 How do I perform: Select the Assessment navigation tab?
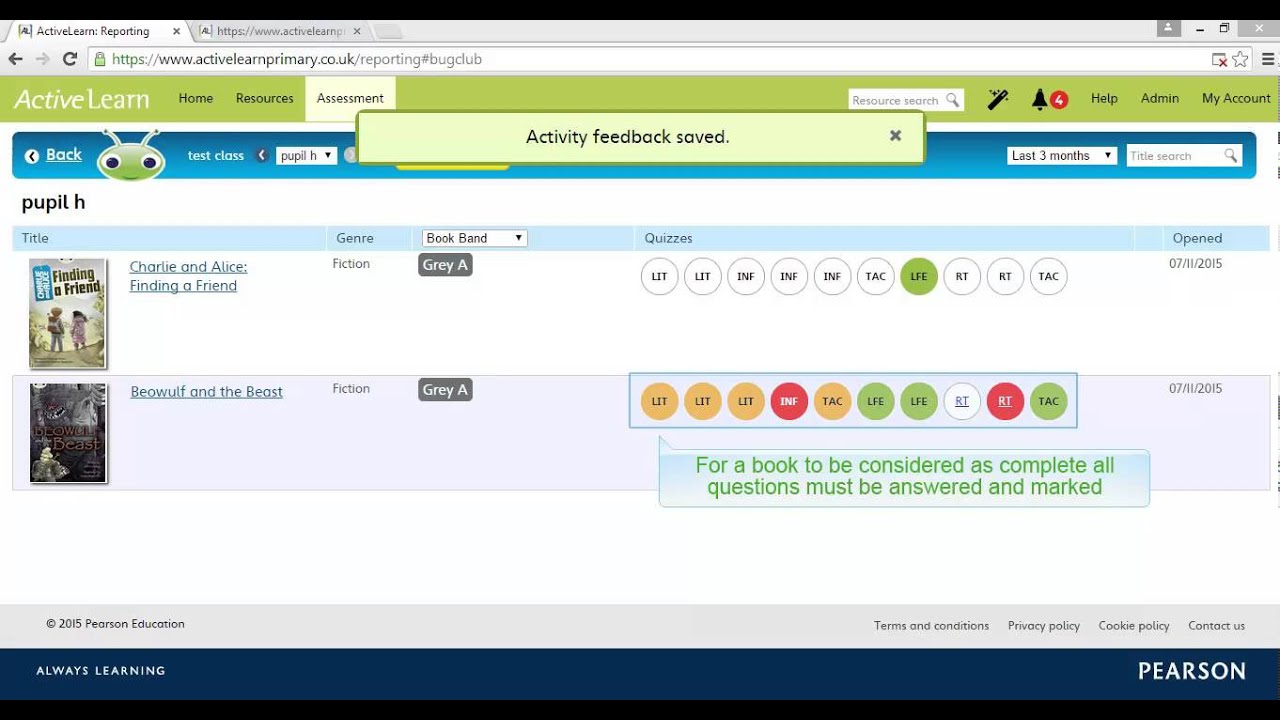click(350, 98)
